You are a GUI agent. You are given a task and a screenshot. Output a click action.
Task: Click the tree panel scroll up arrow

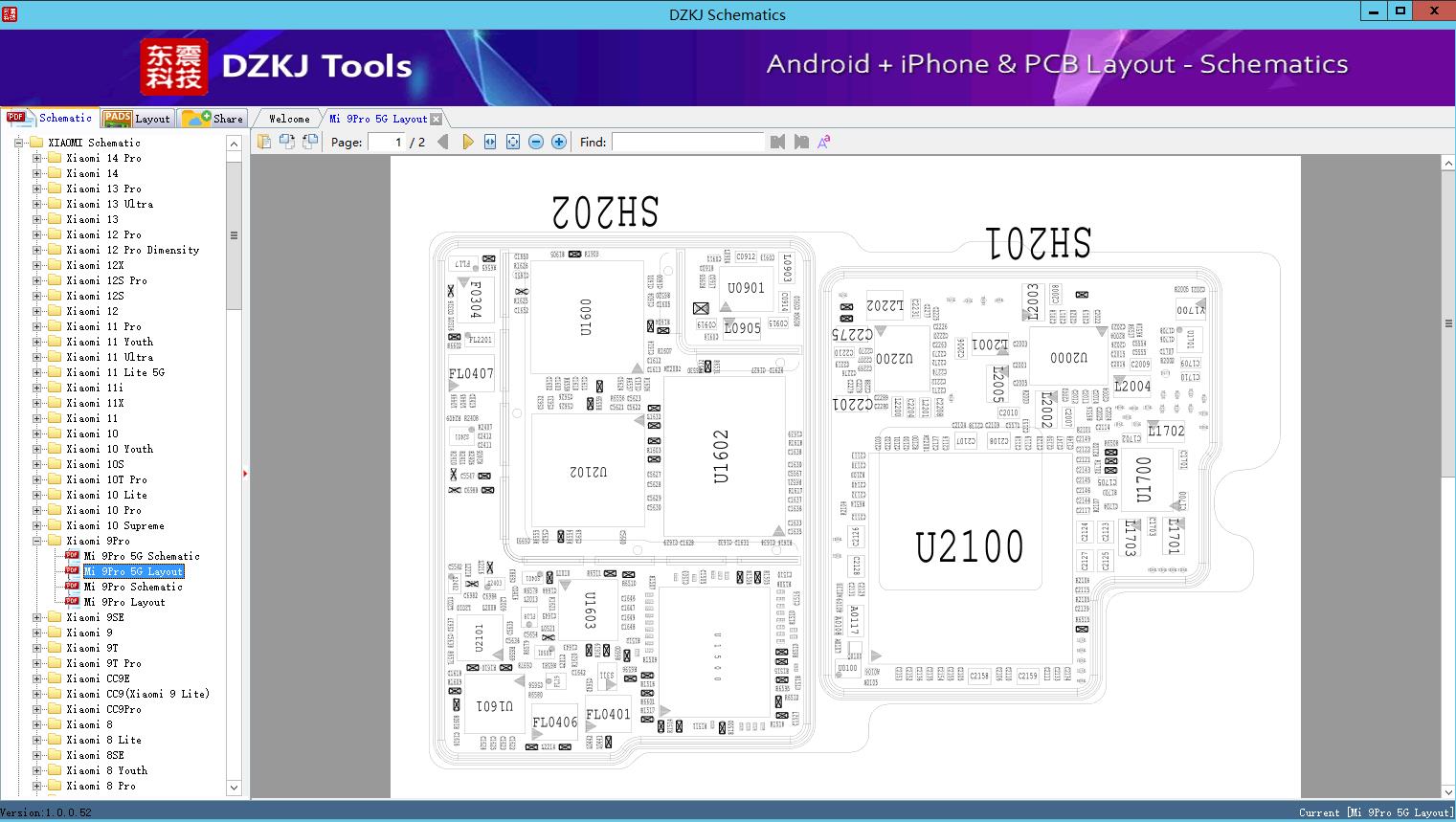(234, 144)
